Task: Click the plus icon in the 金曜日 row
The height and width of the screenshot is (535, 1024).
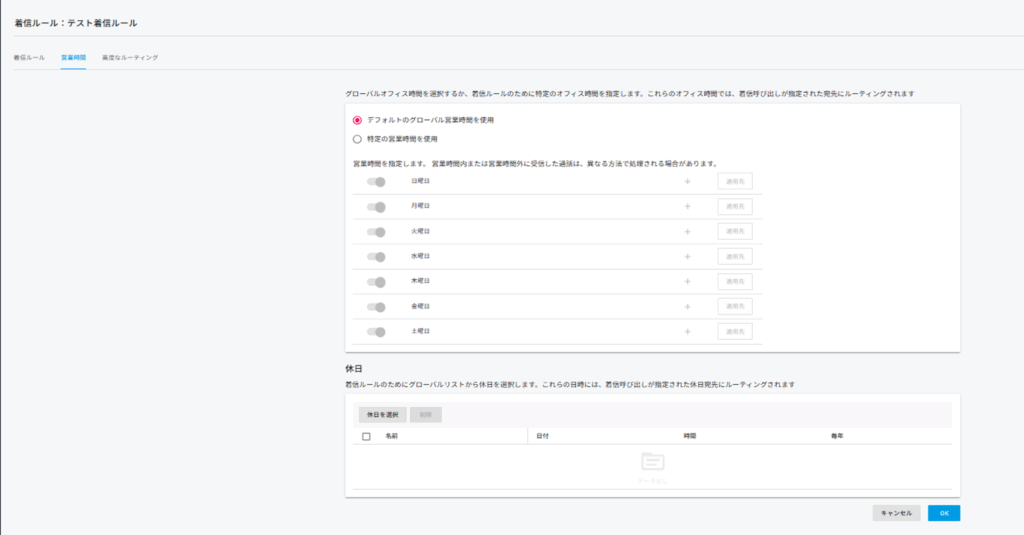Action: (x=687, y=307)
